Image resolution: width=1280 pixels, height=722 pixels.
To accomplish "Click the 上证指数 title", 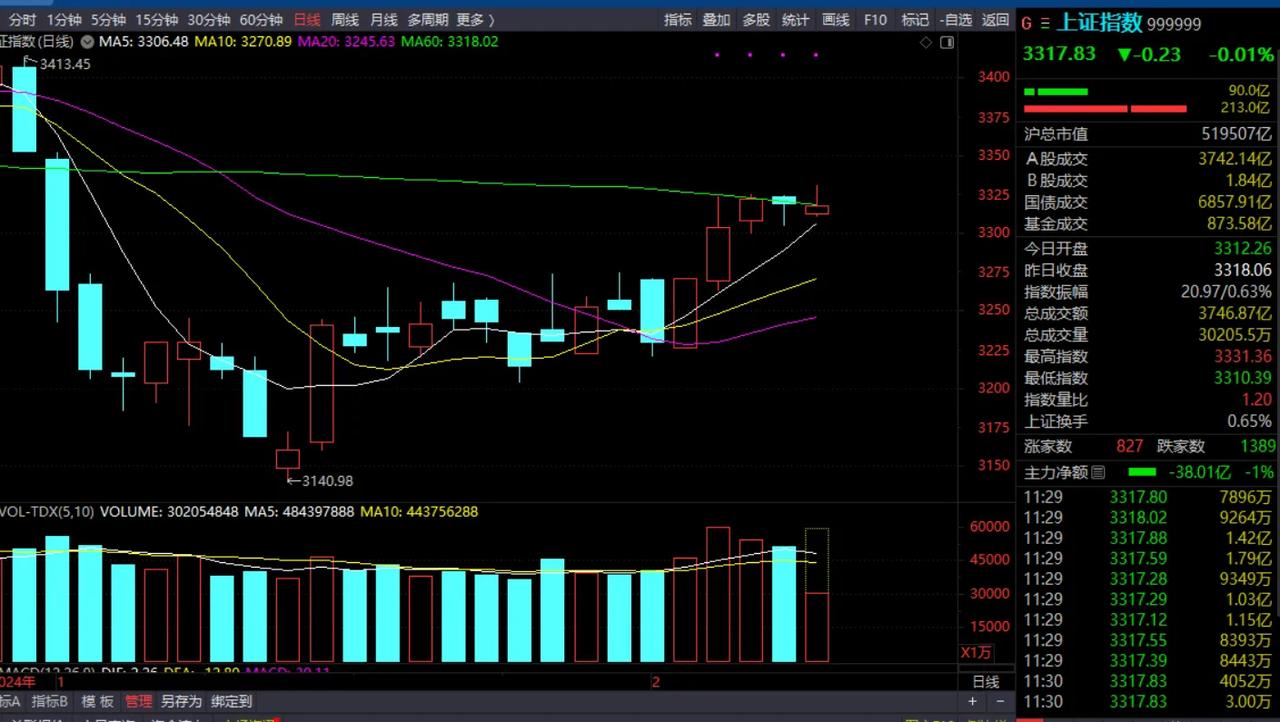I will click(x=1099, y=23).
